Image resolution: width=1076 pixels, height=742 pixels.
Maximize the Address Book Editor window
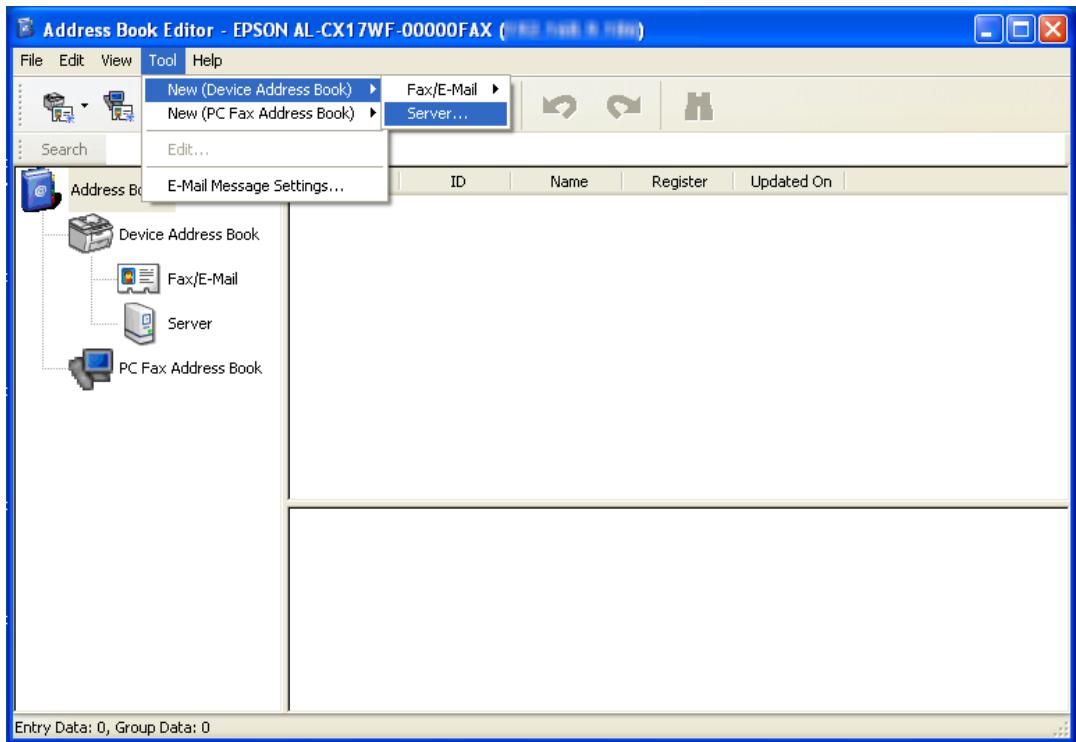tap(1020, 30)
